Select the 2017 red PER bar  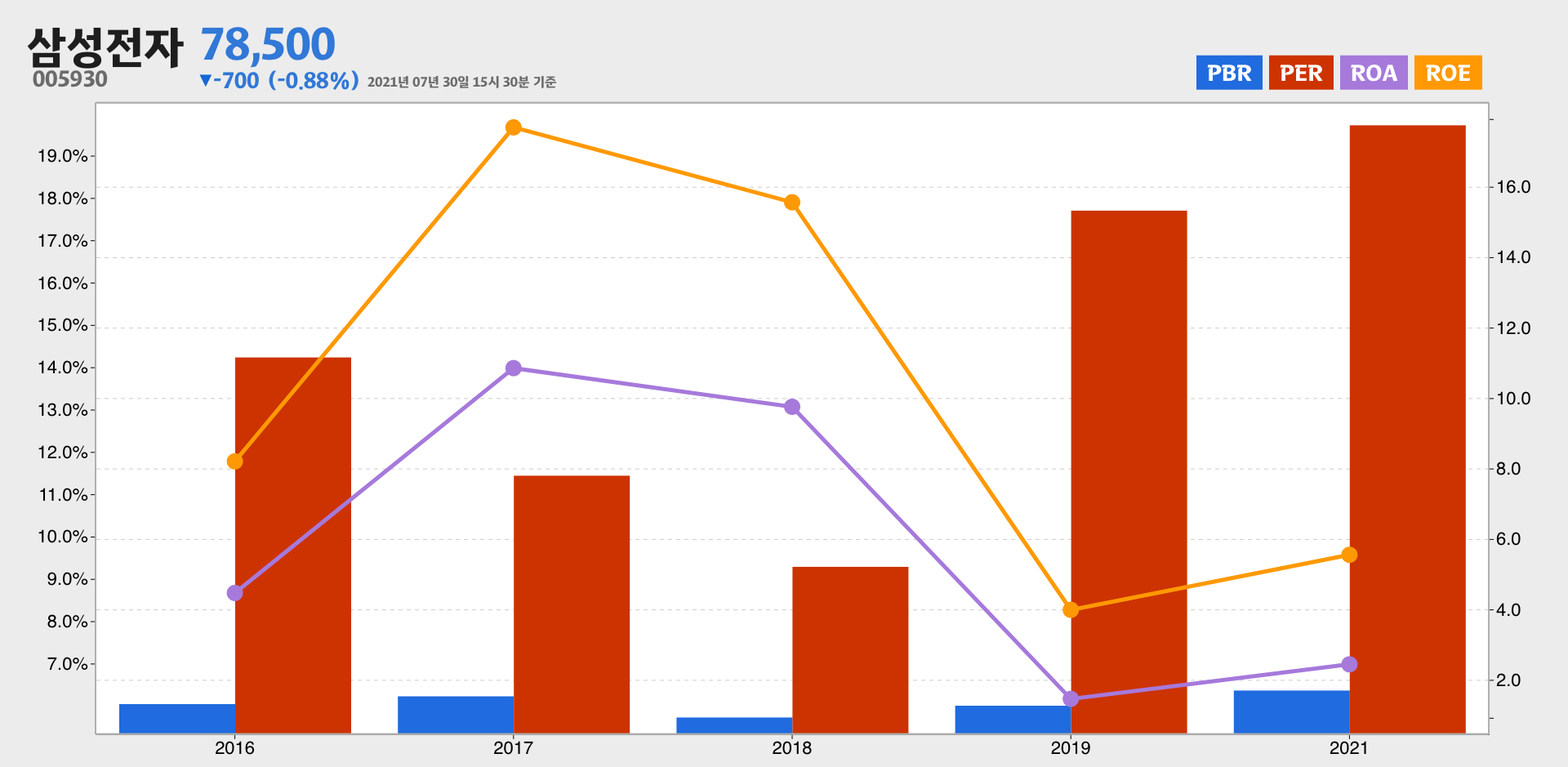[572, 604]
